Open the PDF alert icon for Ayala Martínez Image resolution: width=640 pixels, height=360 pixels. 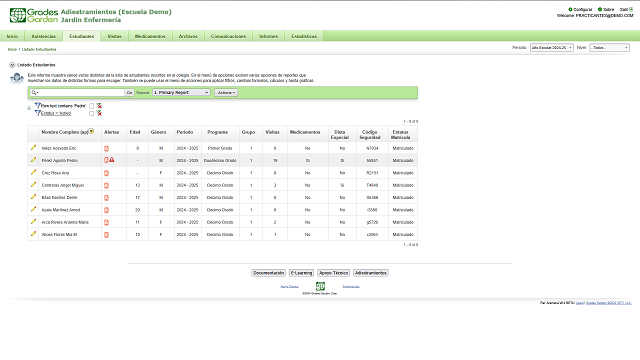click(106, 210)
